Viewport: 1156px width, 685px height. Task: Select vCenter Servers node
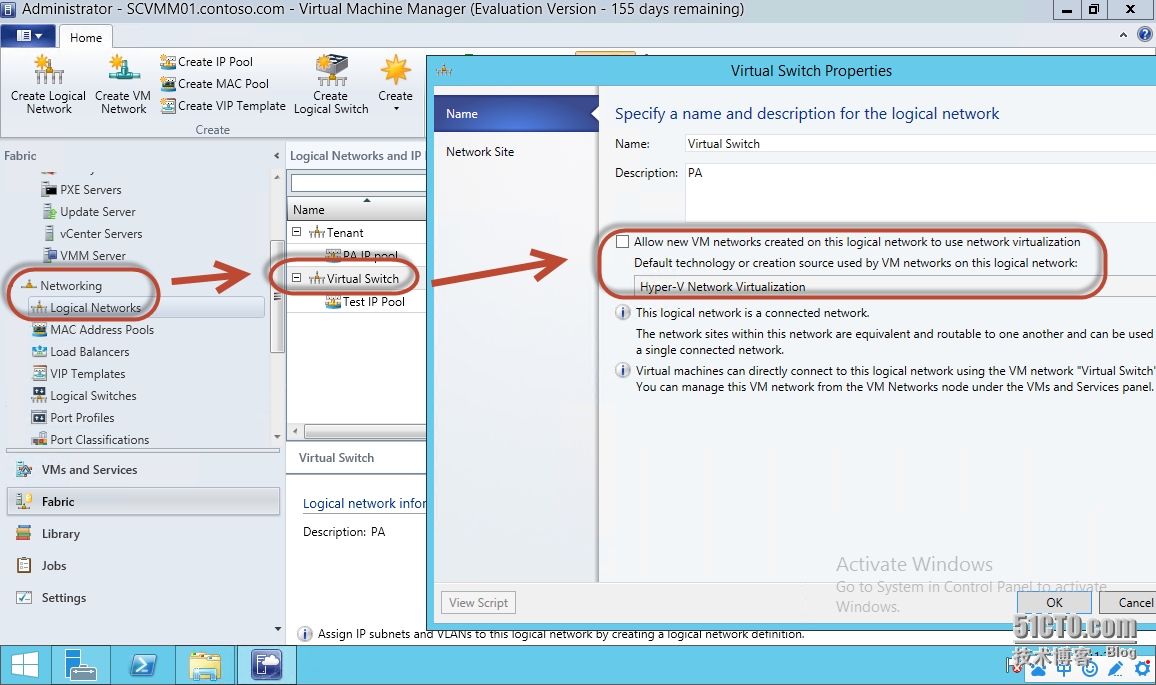100,234
